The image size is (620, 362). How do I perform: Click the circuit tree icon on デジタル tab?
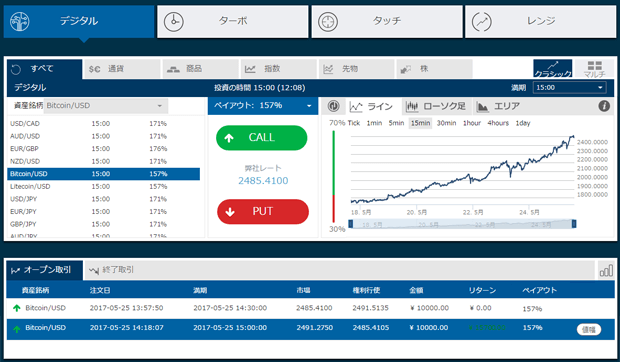20,21
